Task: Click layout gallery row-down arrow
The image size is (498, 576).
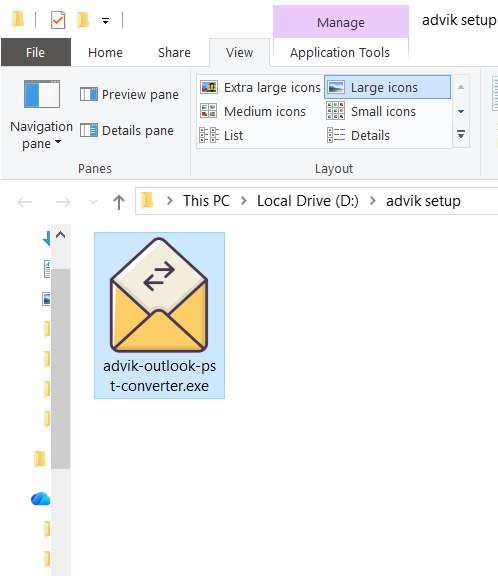Action: [461, 111]
